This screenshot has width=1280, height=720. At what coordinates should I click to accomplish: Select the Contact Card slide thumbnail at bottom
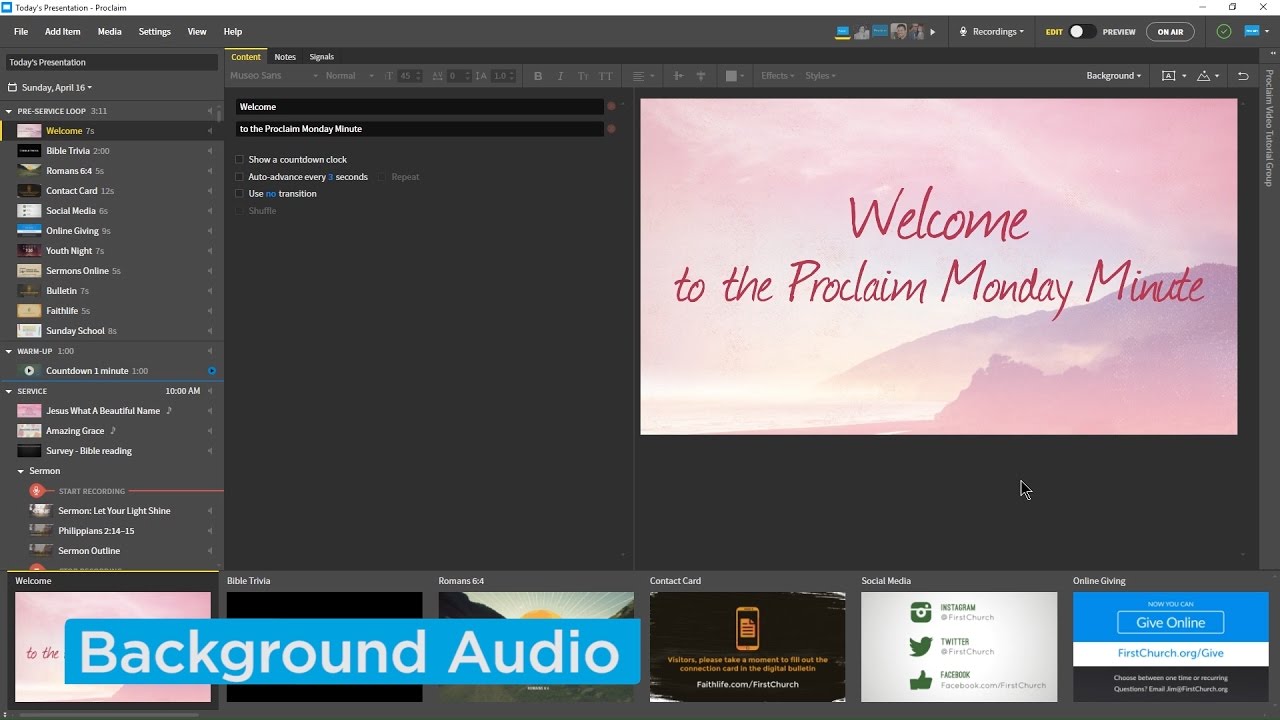tap(747, 647)
